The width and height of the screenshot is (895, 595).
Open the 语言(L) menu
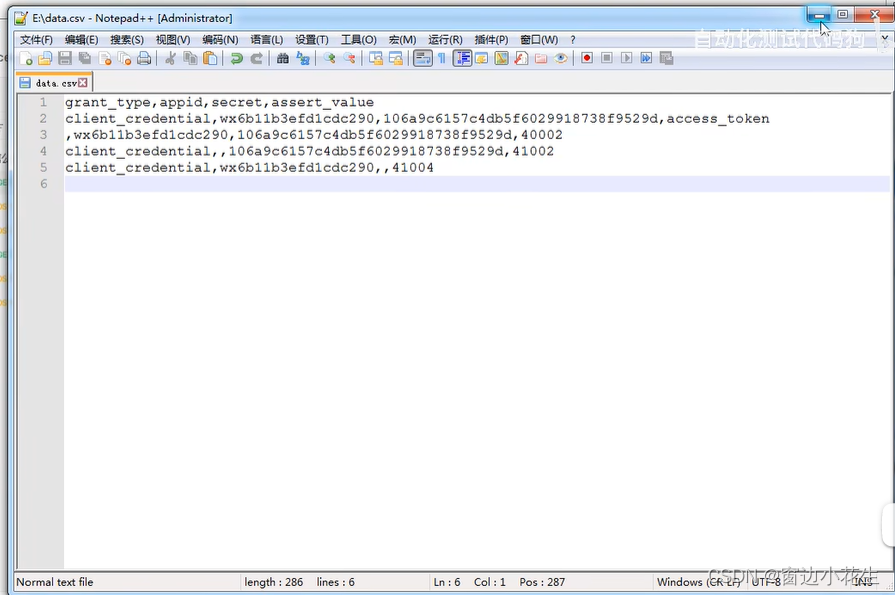(x=266, y=39)
